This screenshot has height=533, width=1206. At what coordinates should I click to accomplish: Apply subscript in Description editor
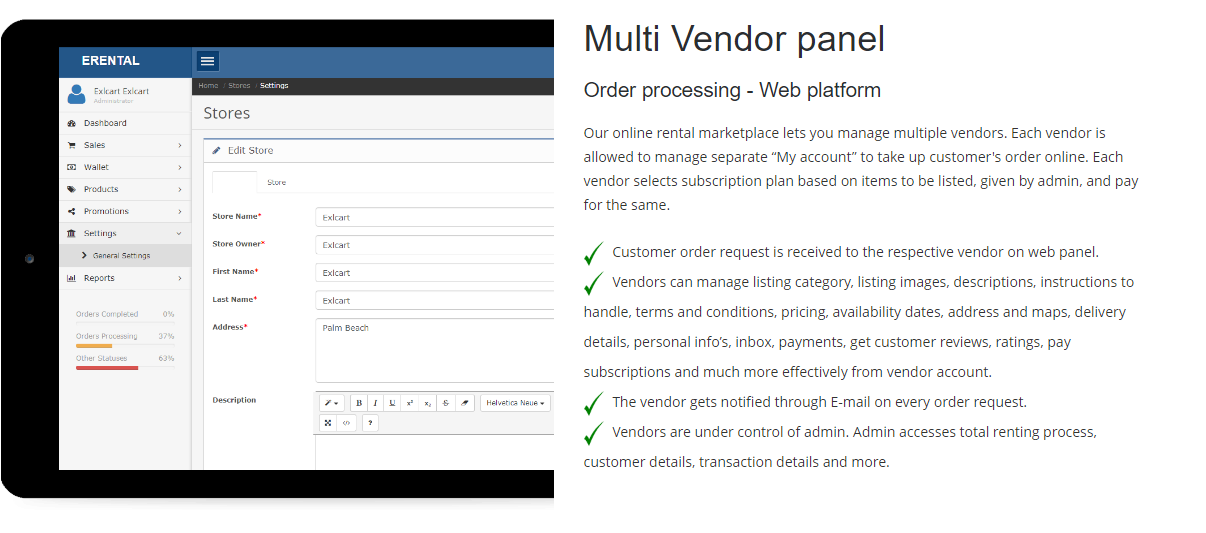427,403
